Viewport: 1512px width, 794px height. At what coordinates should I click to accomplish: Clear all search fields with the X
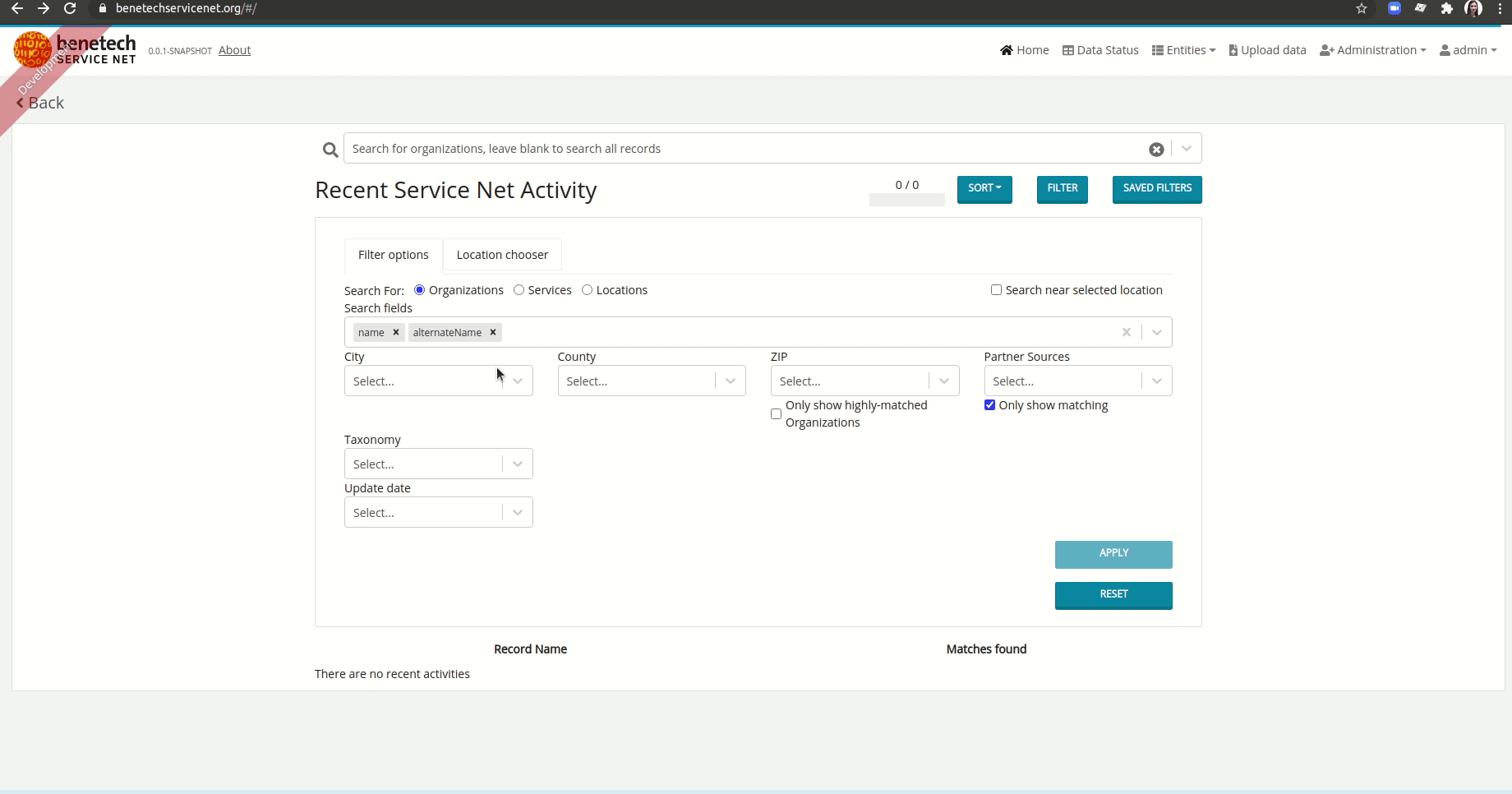(x=1127, y=332)
